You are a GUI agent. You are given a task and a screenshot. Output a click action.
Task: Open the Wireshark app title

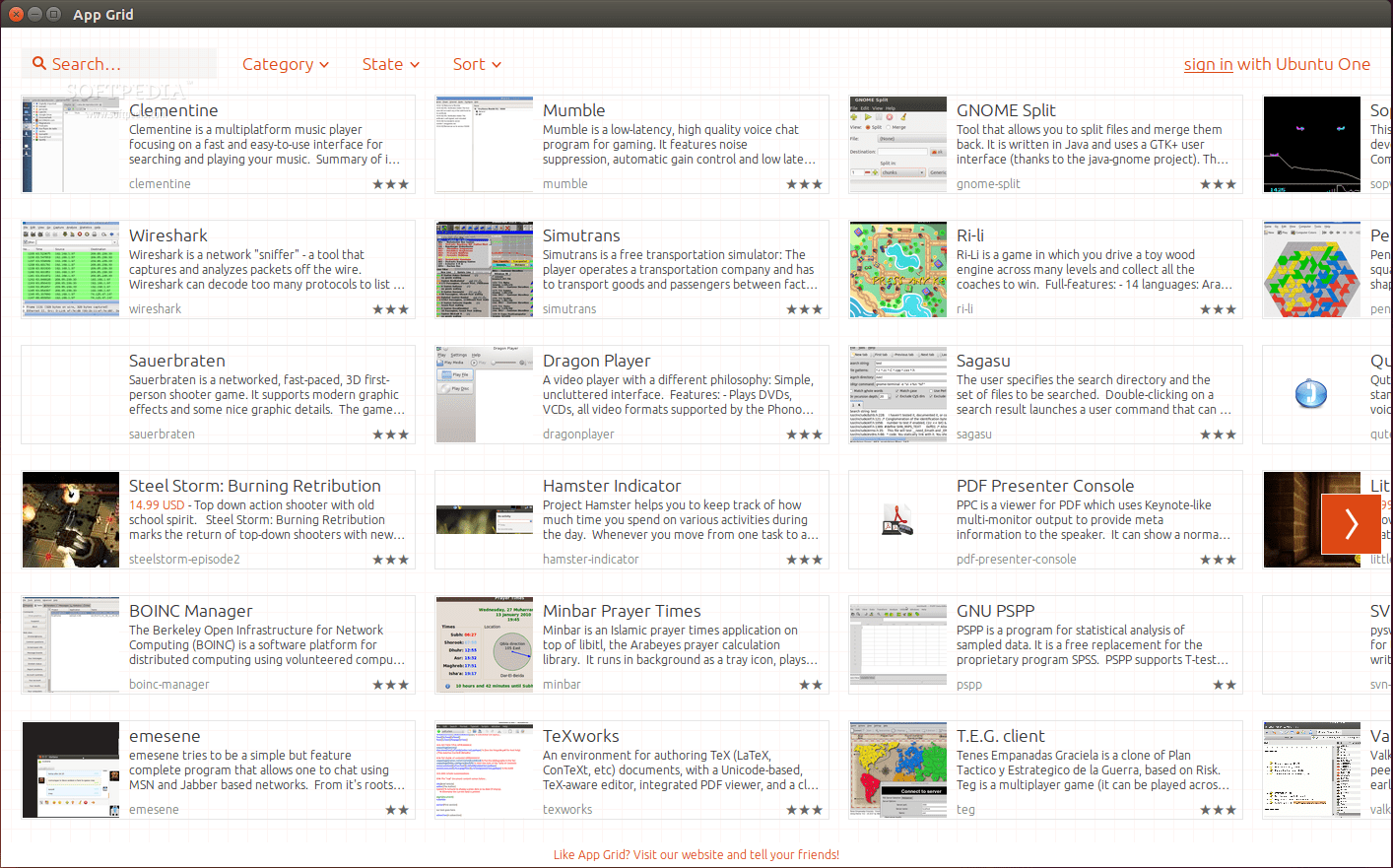click(x=168, y=235)
